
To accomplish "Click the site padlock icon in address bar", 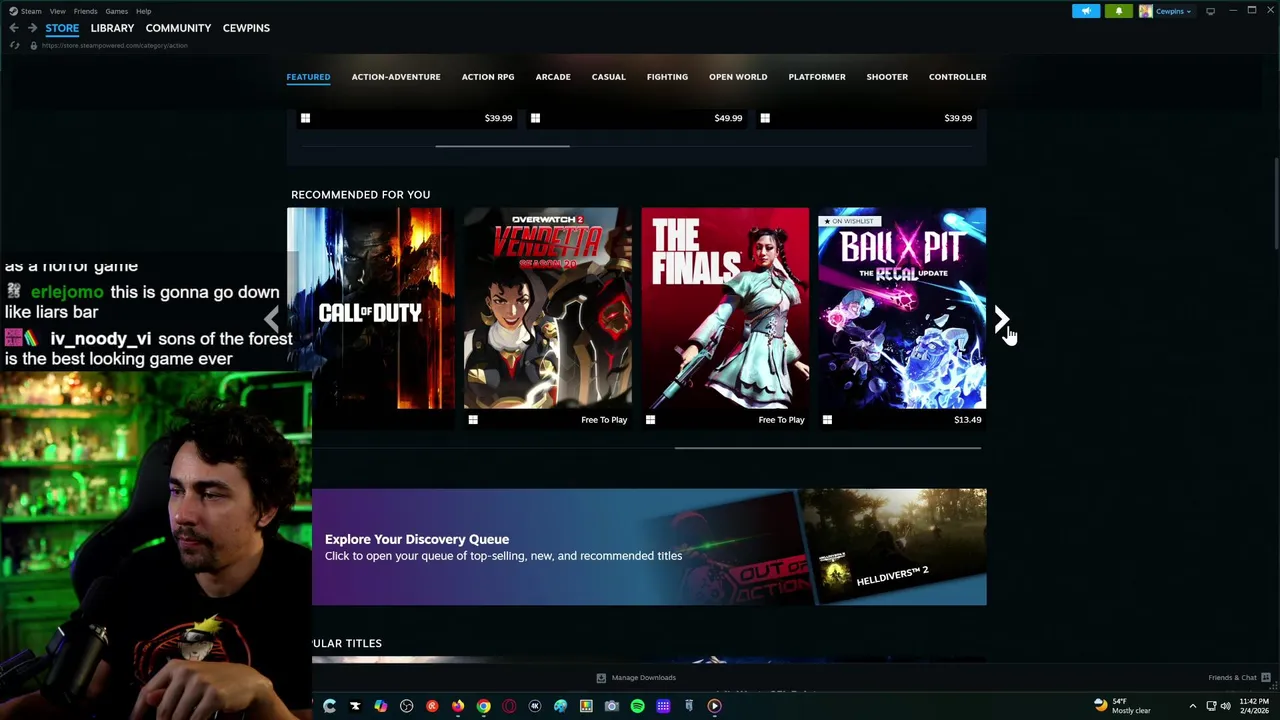I will [x=33, y=45].
